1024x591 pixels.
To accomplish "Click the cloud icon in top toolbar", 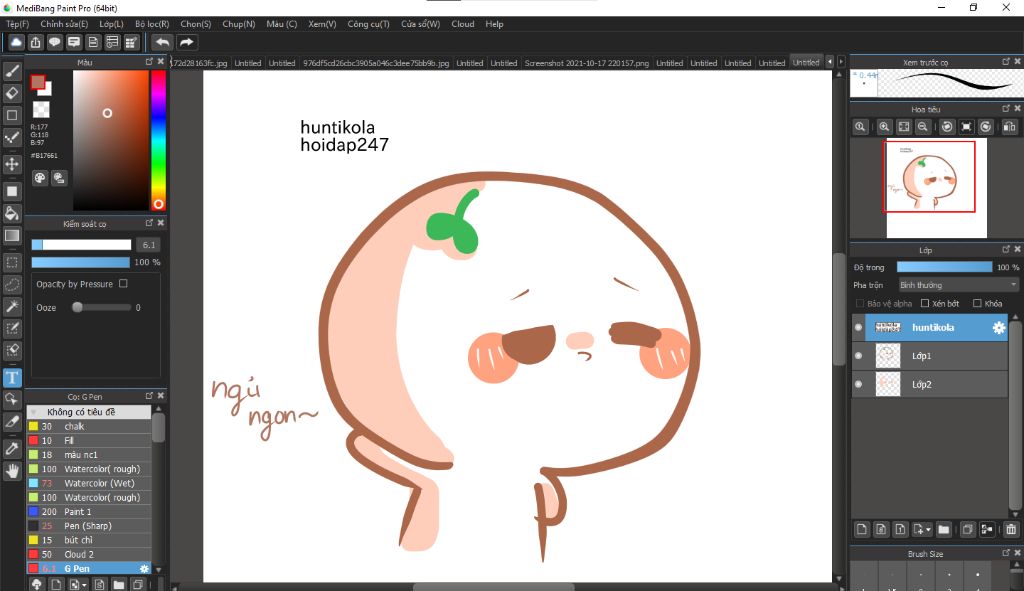I will click(x=16, y=42).
